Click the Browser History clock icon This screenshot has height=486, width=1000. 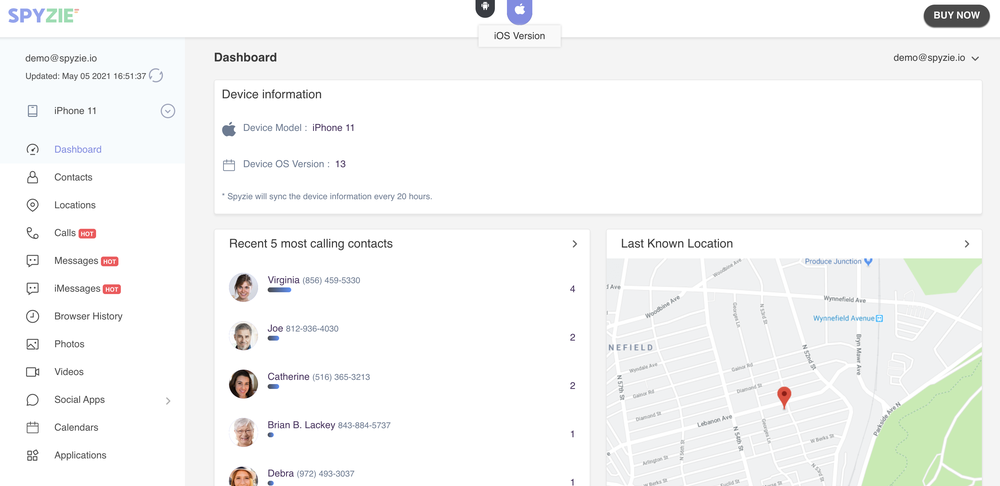(x=33, y=316)
